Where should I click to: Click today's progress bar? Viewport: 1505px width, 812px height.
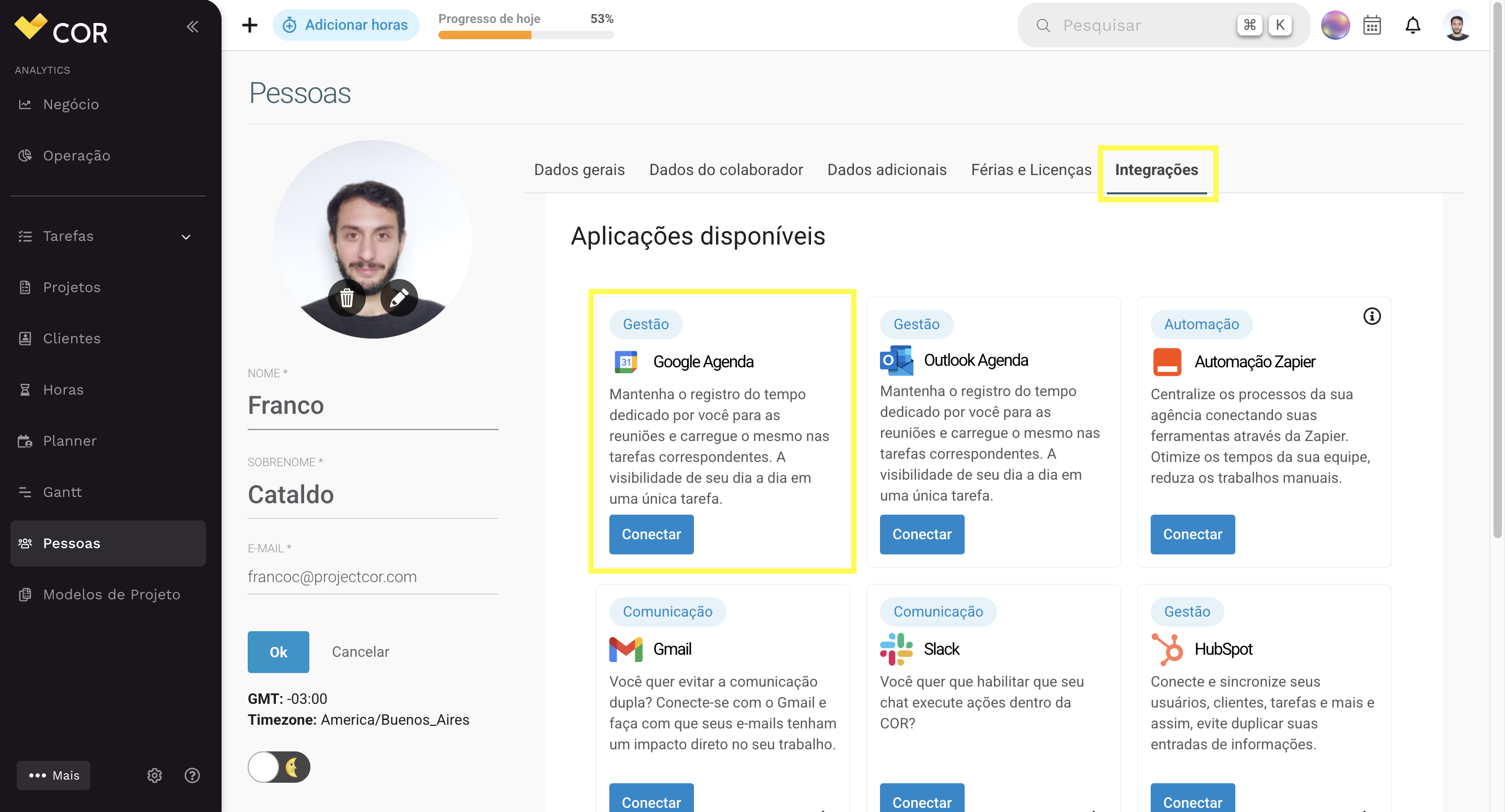coord(526,35)
